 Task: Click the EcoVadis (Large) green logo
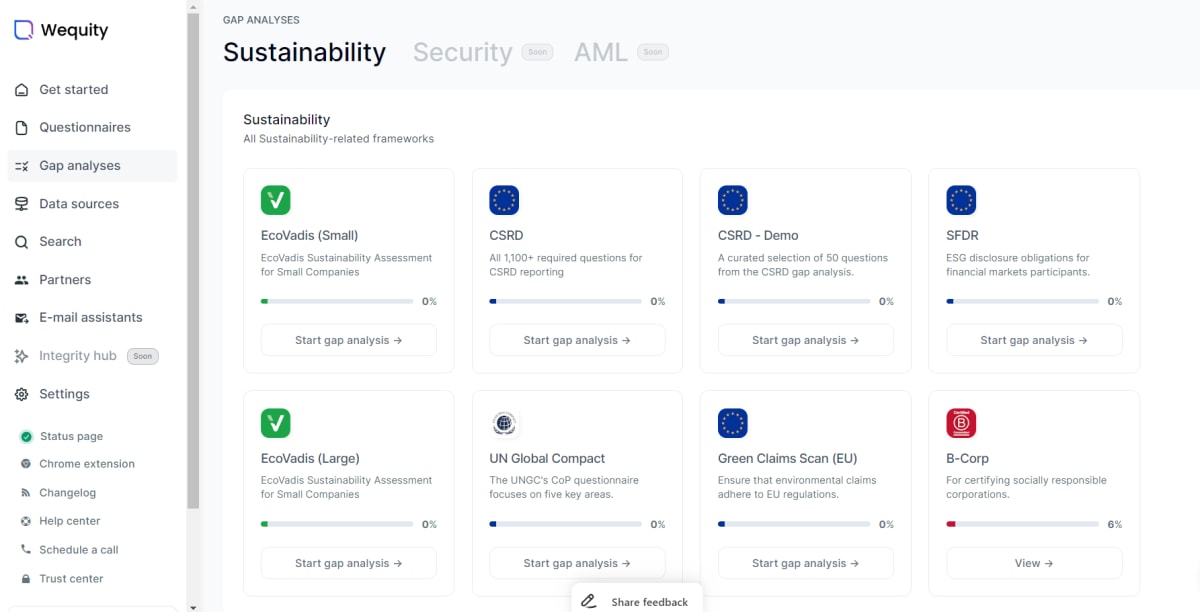276,423
